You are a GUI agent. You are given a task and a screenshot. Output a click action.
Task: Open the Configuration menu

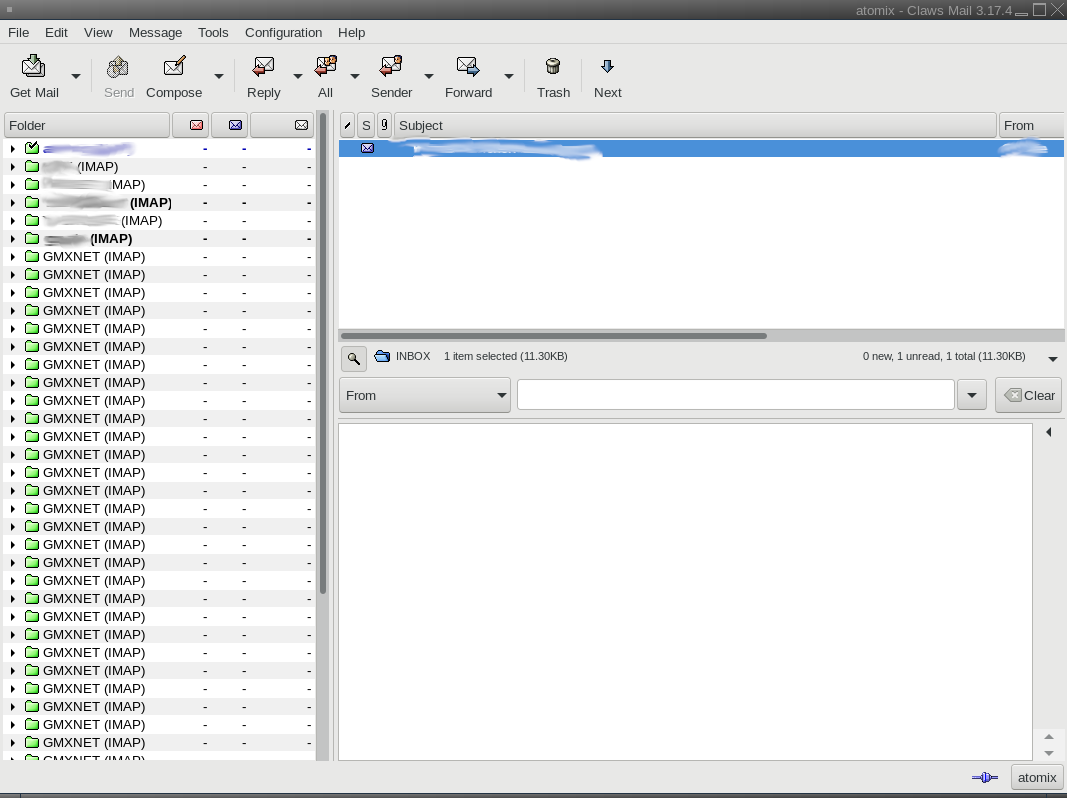tap(283, 33)
